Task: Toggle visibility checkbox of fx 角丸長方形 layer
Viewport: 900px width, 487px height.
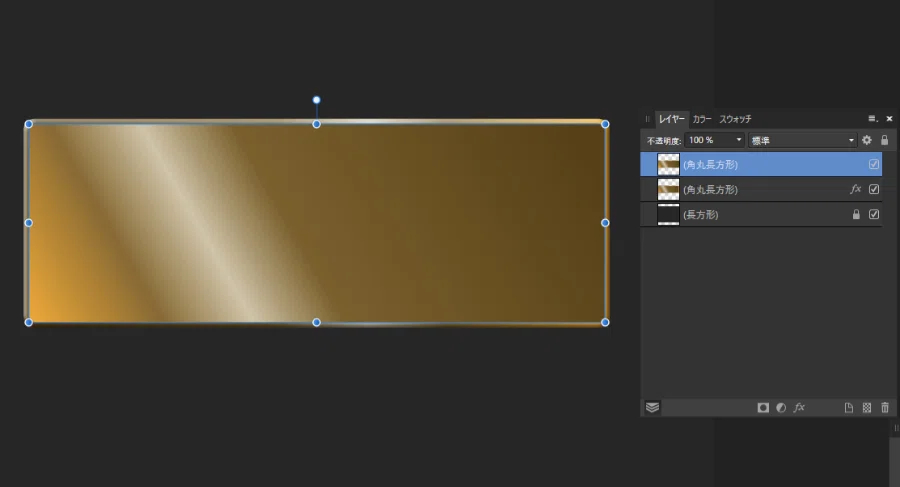Action: [x=874, y=189]
